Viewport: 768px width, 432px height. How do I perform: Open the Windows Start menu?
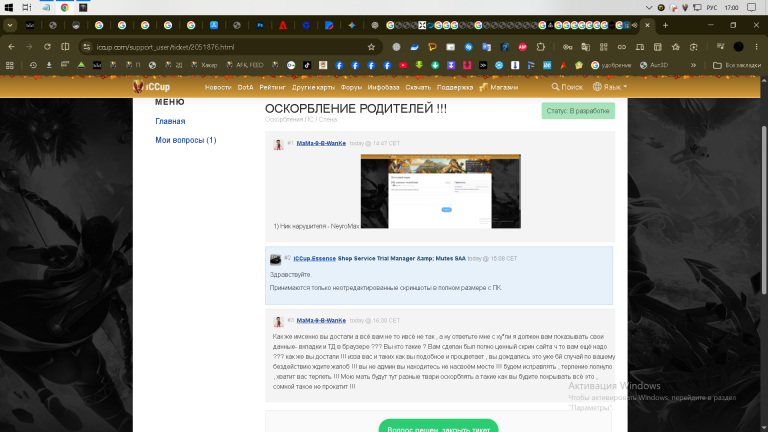8,7
